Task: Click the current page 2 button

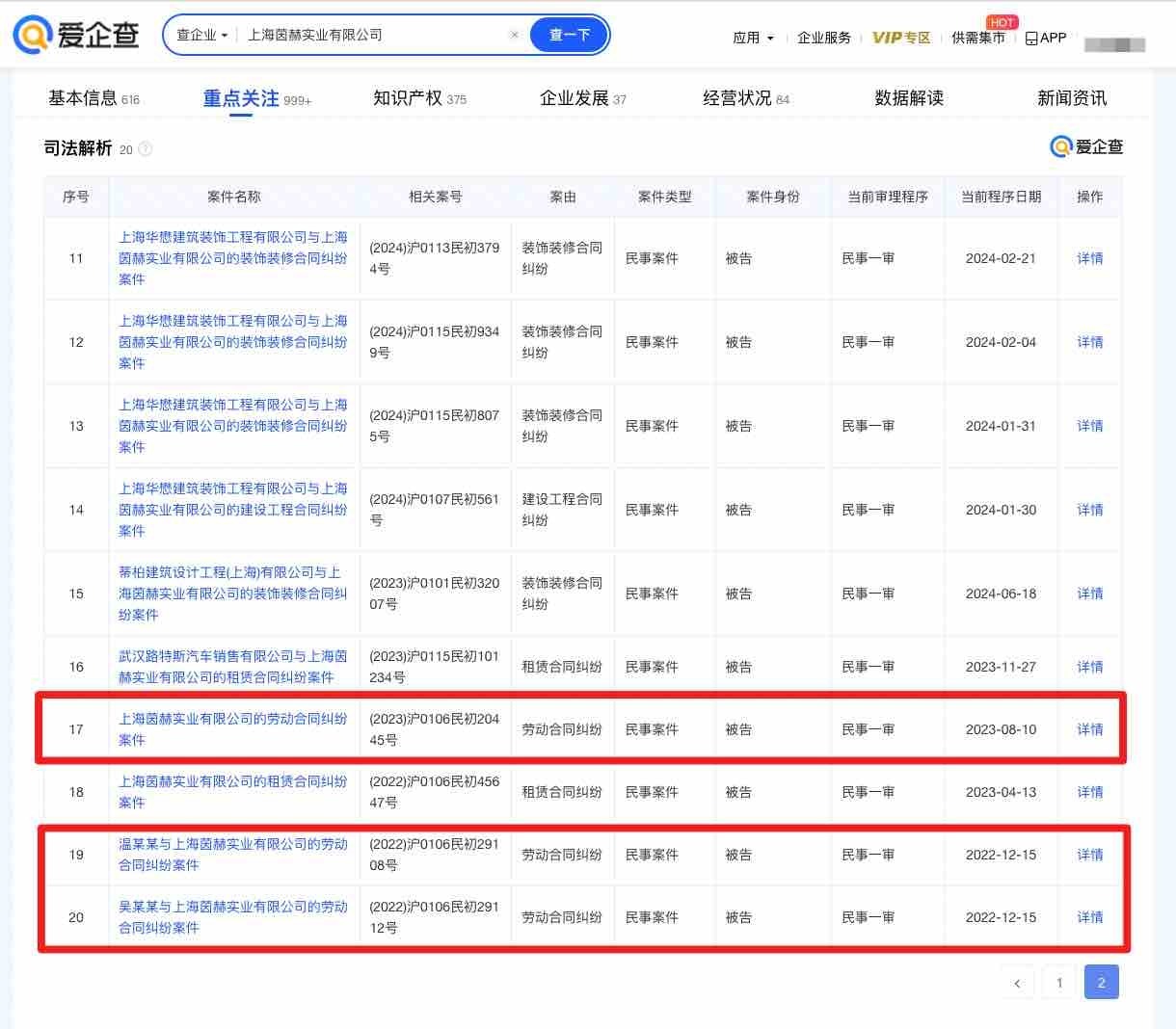Action: [1102, 983]
